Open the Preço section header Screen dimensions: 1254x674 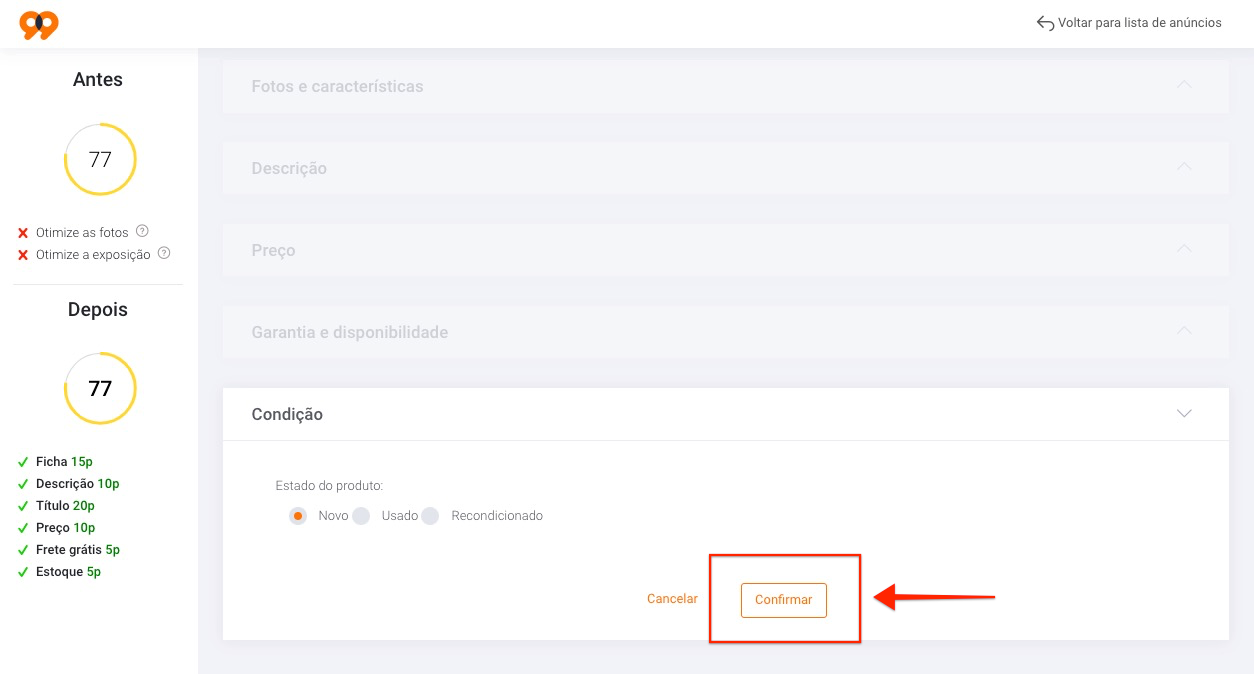(x=725, y=250)
